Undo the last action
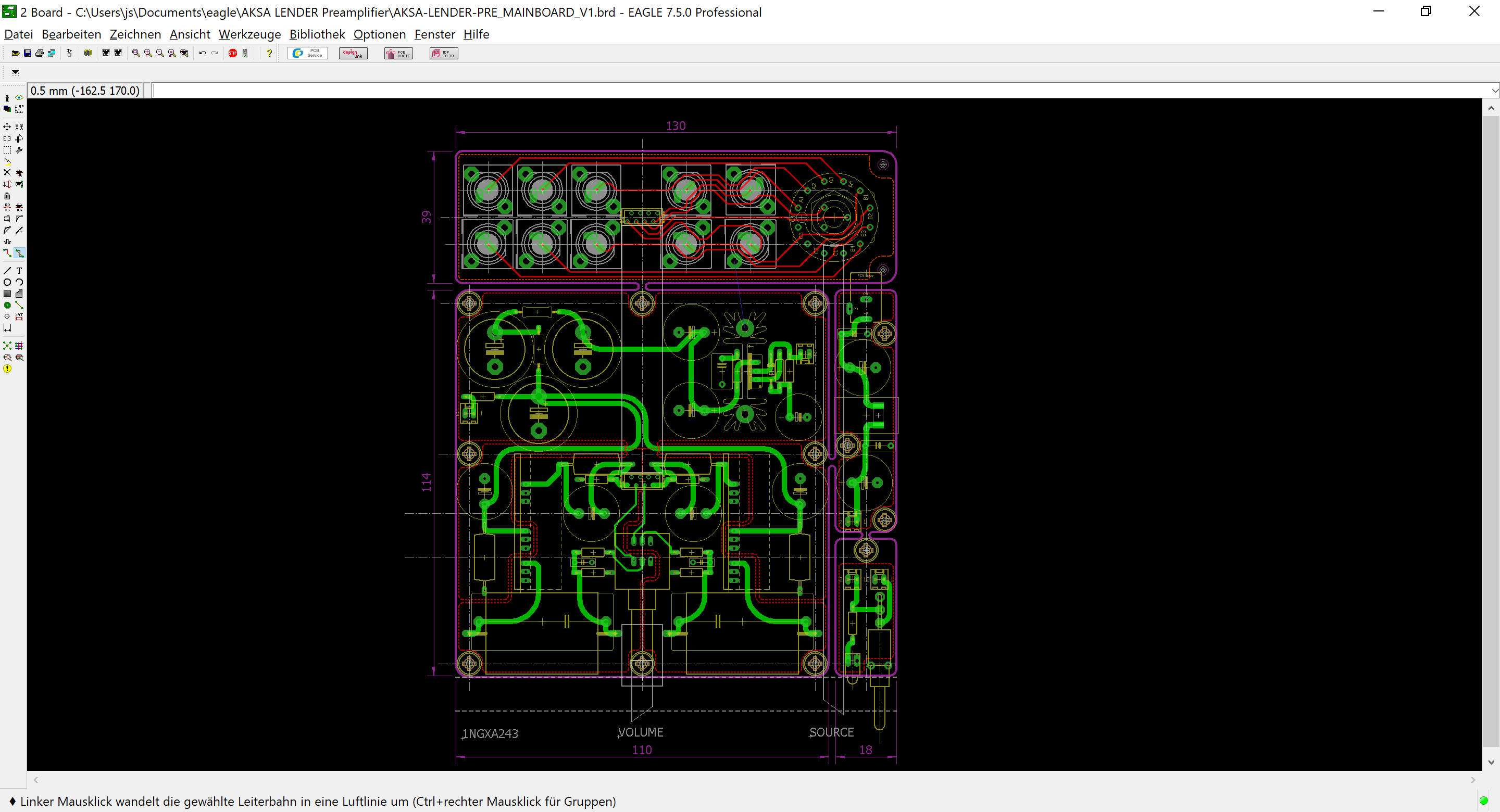The width and height of the screenshot is (1500, 812). [x=202, y=53]
